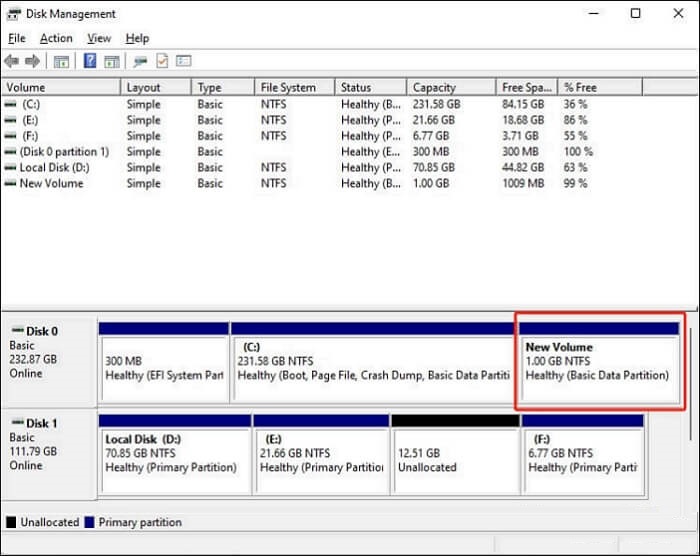700x556 pixels.
Task: Sort by the Free Space column header
Action: tap(527, 87)
